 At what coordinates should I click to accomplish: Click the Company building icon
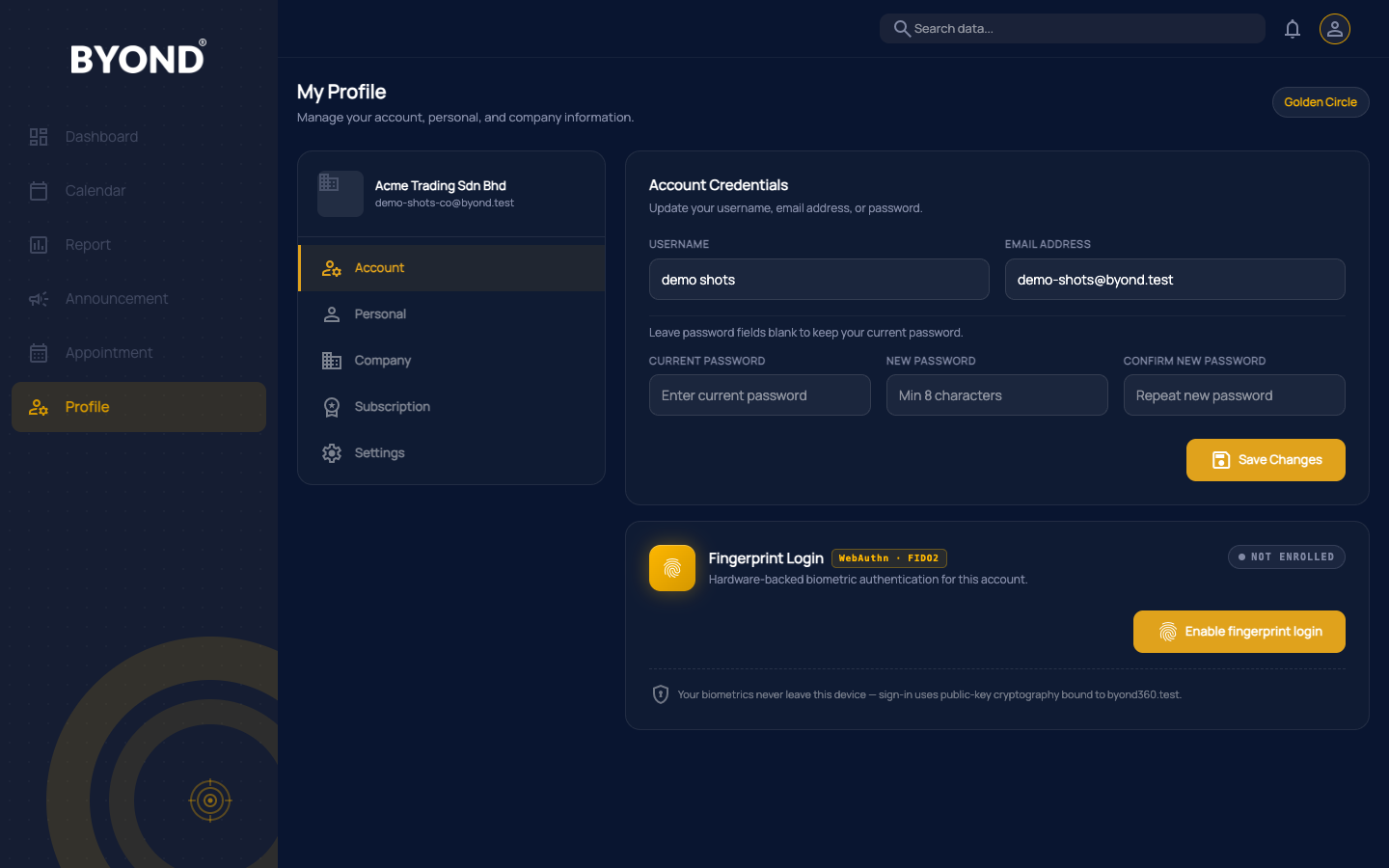(x=332, y=361)
